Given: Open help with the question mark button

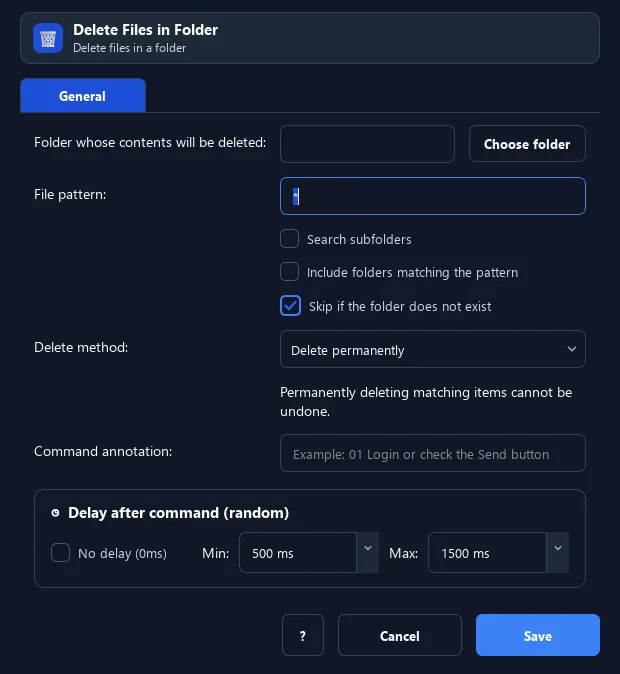Looking at the screenshot, I should point(303,635).
